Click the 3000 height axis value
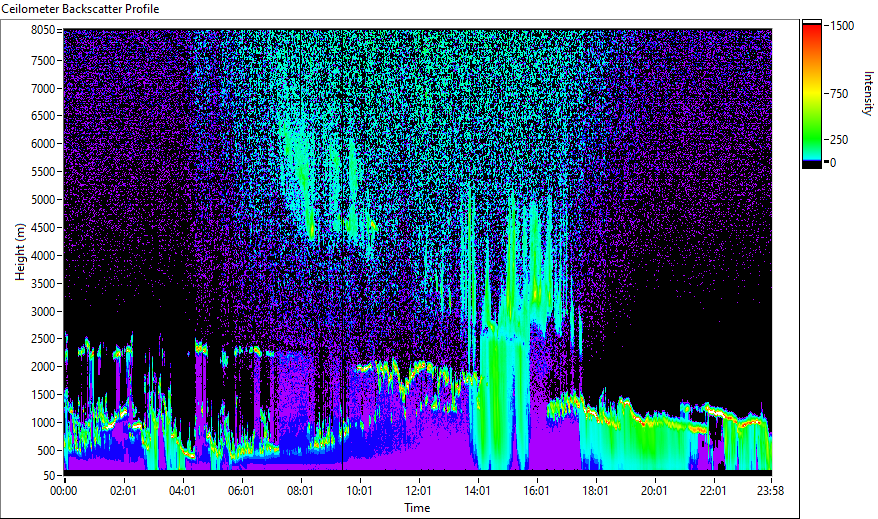Viewport: 878px width, 519px height. 43,312
